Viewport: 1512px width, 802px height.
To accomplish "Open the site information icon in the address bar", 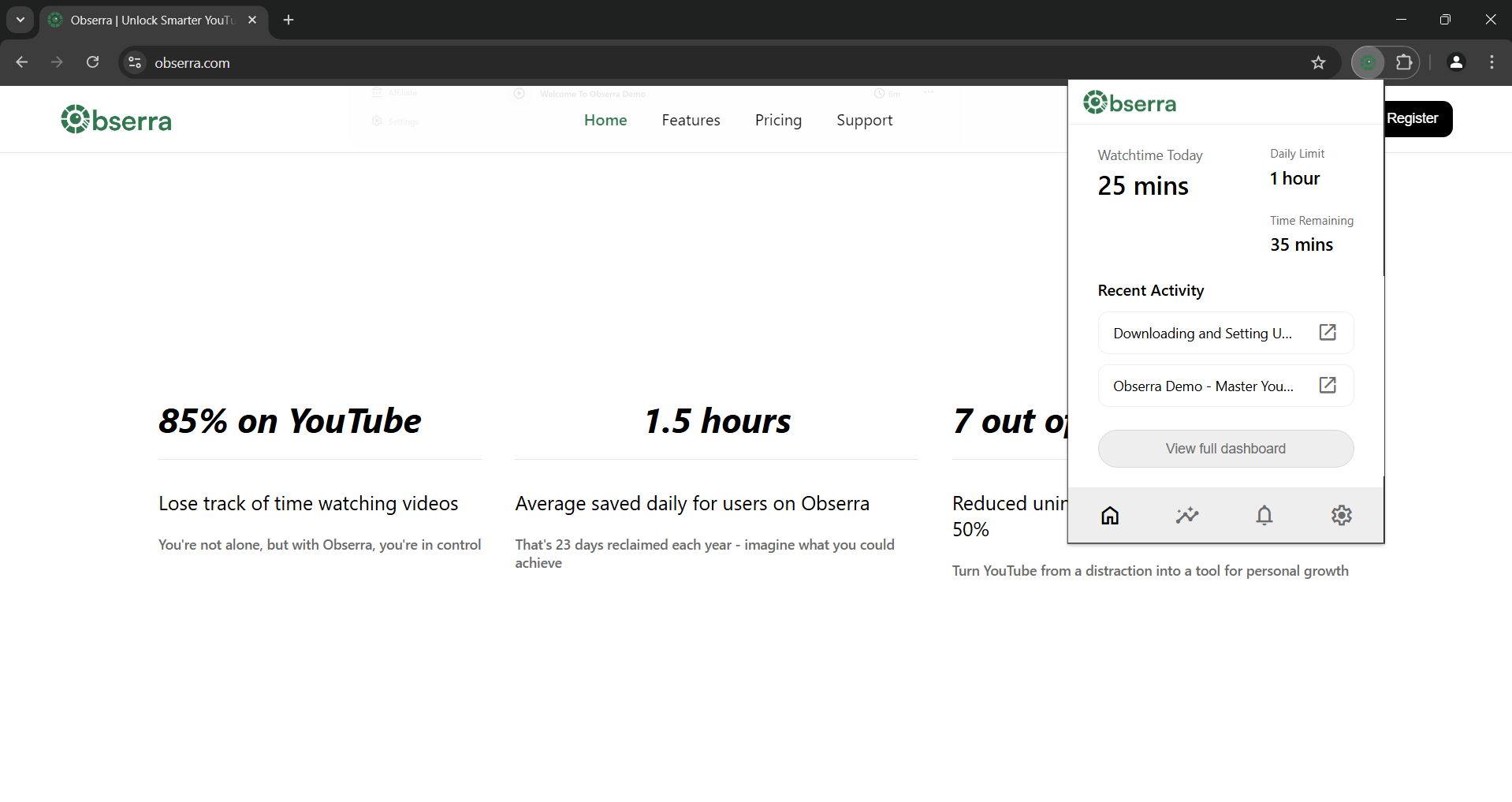I will coord(134,62).
